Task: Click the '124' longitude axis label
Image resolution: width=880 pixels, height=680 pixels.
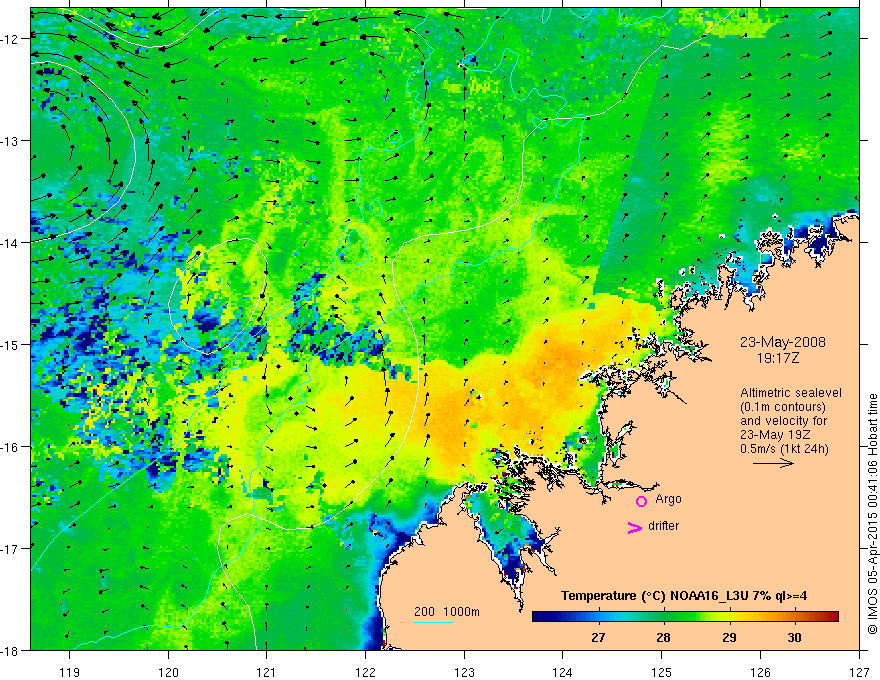Action: tap(563, 672)
